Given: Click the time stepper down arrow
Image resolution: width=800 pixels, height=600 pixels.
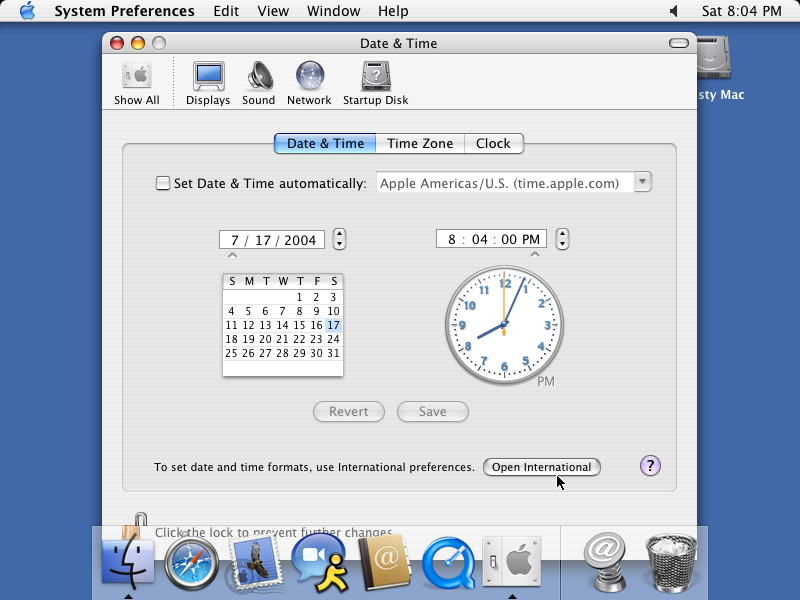Looking at the screenshot, I should [x=562, y=243].
